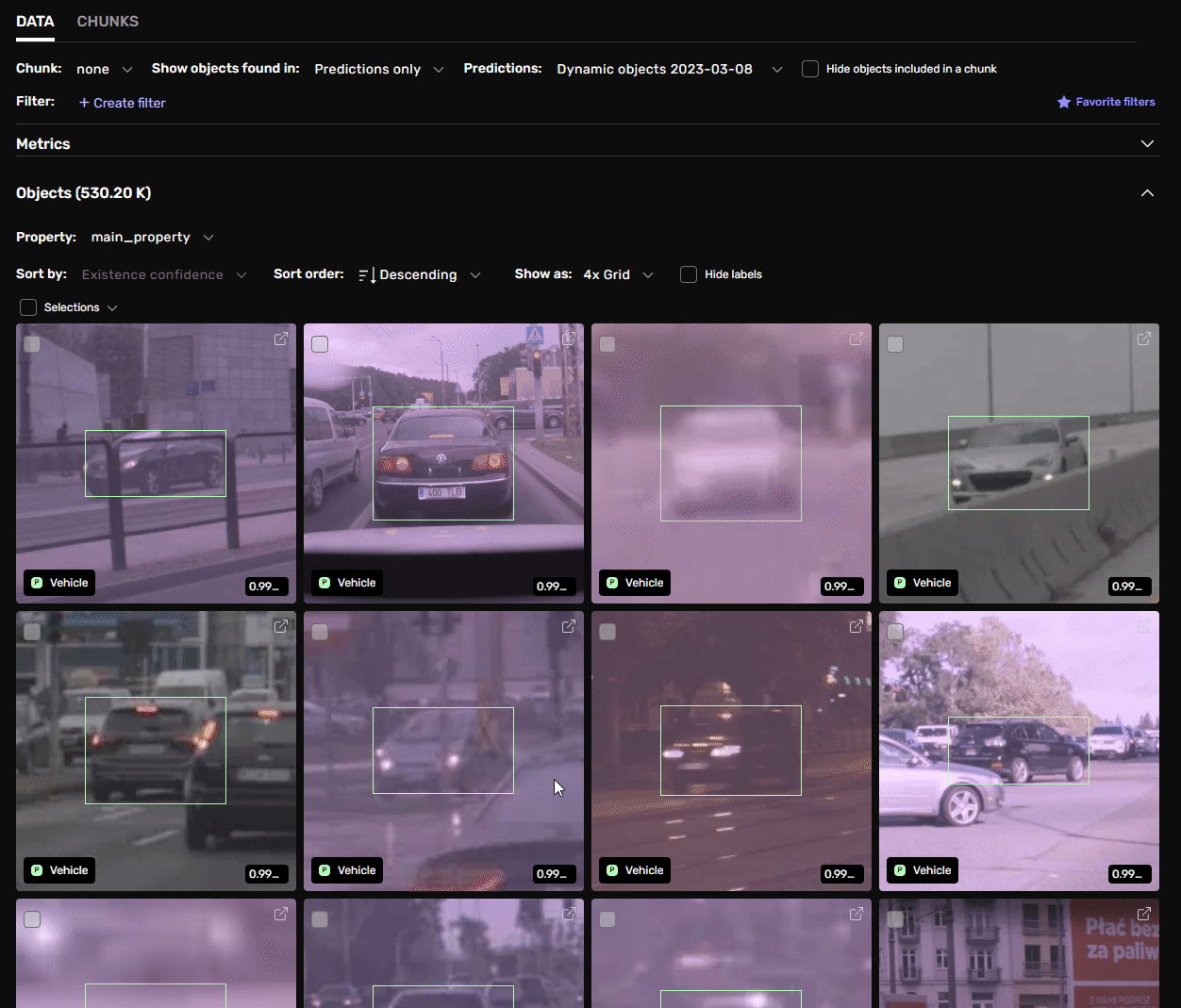
Task: Click the dark car behind railing thumbnail
Action: [156, 463]
